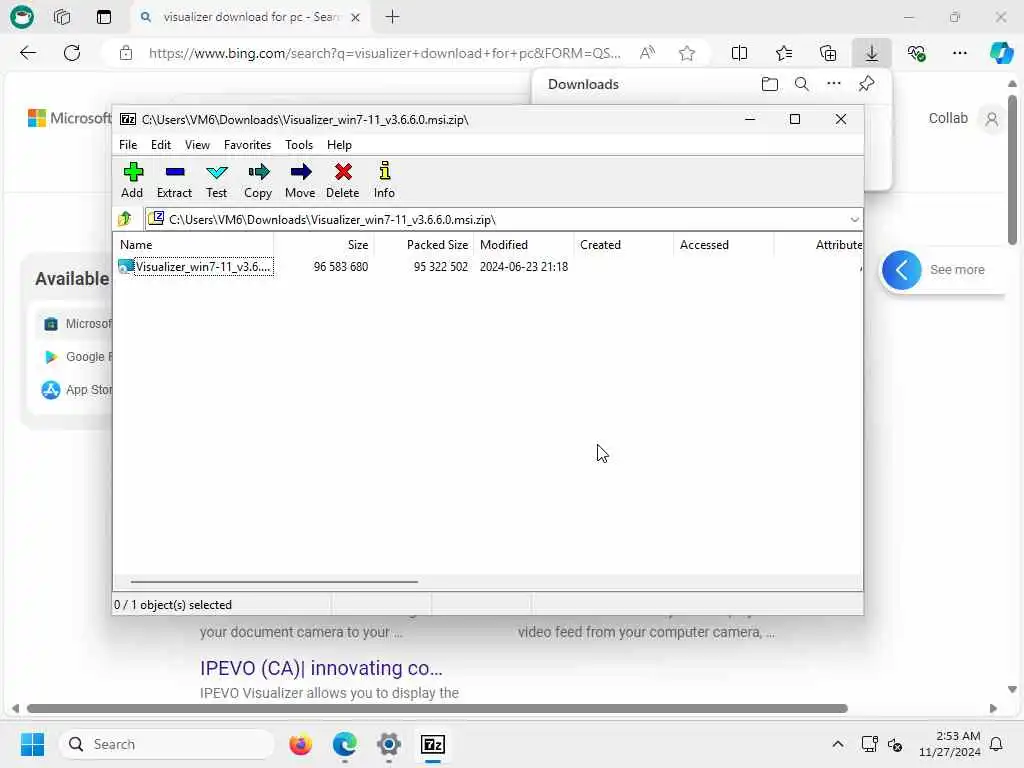The width and height of the screenshot is (1024, 768).
Task: Open the Tools menu
Action: [x=299, y=145]
